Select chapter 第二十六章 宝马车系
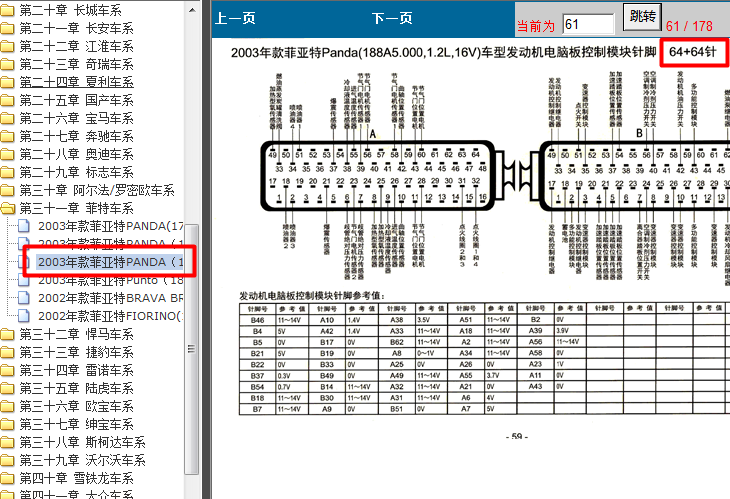 point(76,118)
